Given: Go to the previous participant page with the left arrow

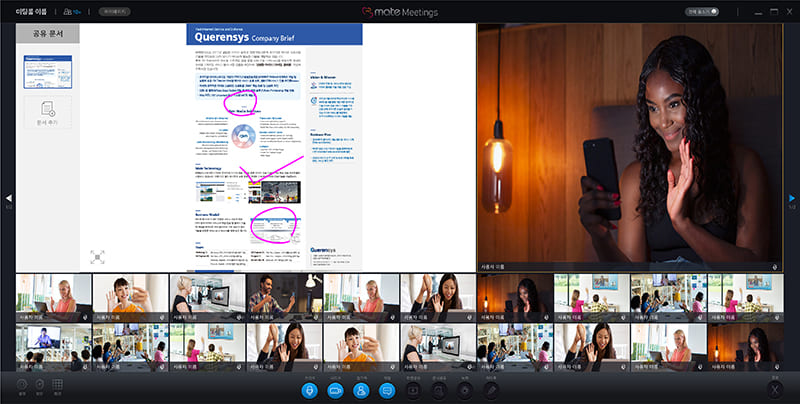Looking at the screenshot, I should tap(8, 198).
